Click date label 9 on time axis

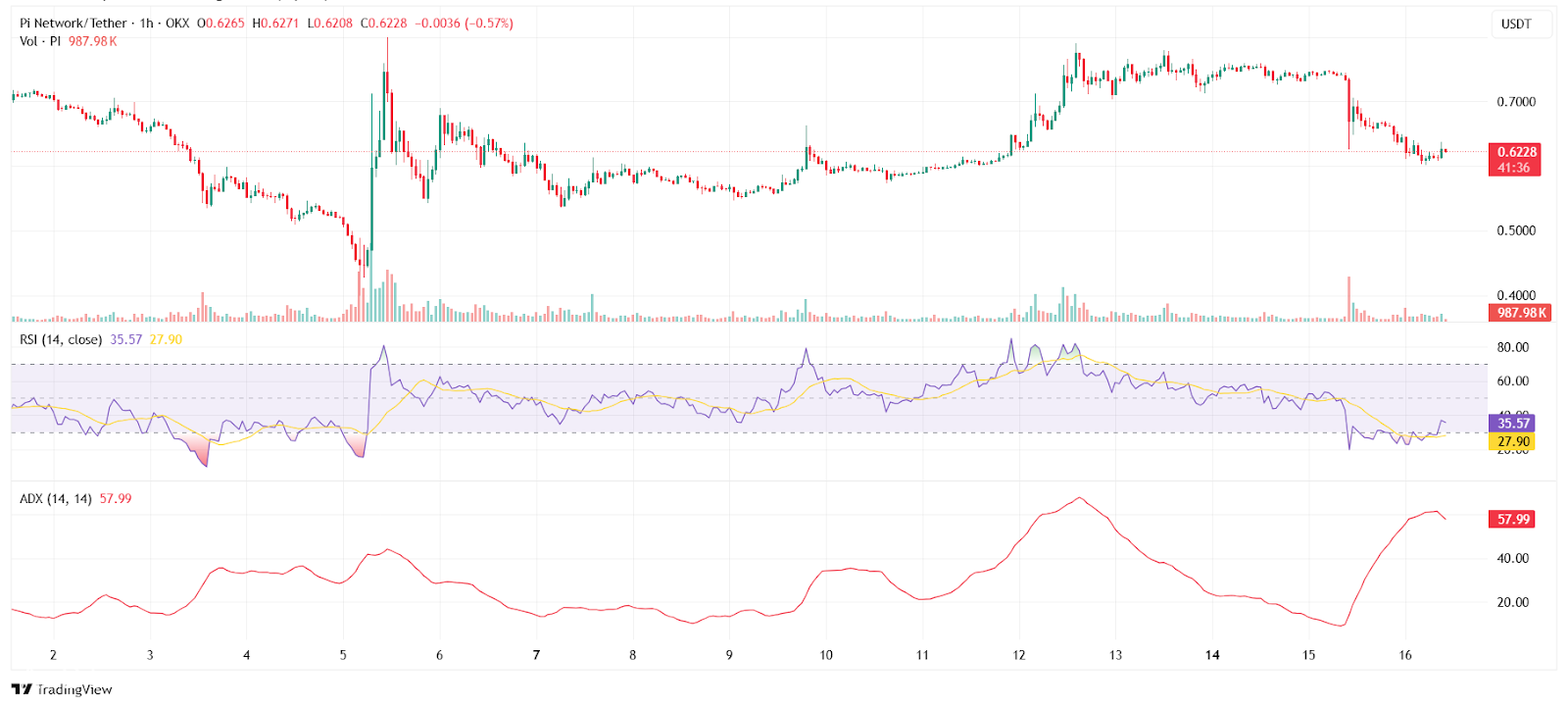point(729,655)
